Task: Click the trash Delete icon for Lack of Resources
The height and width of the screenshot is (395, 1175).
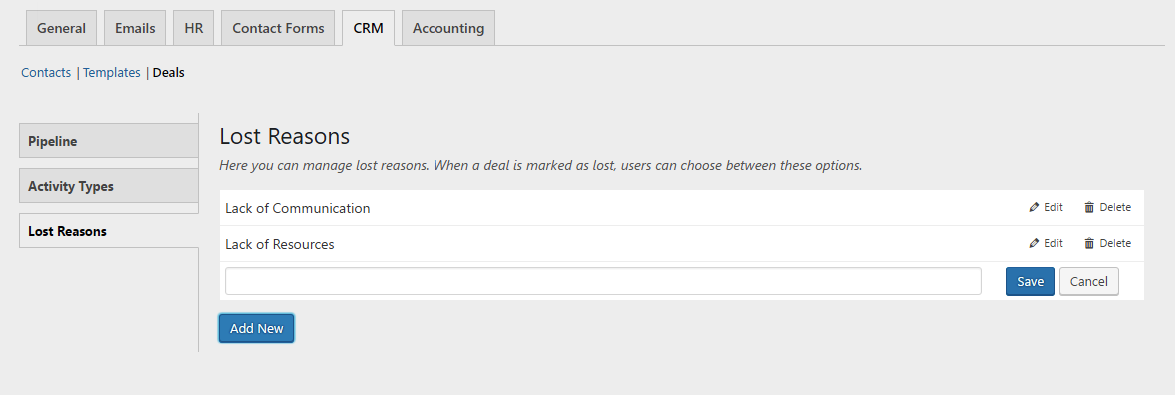Action: coord(1089,244)
